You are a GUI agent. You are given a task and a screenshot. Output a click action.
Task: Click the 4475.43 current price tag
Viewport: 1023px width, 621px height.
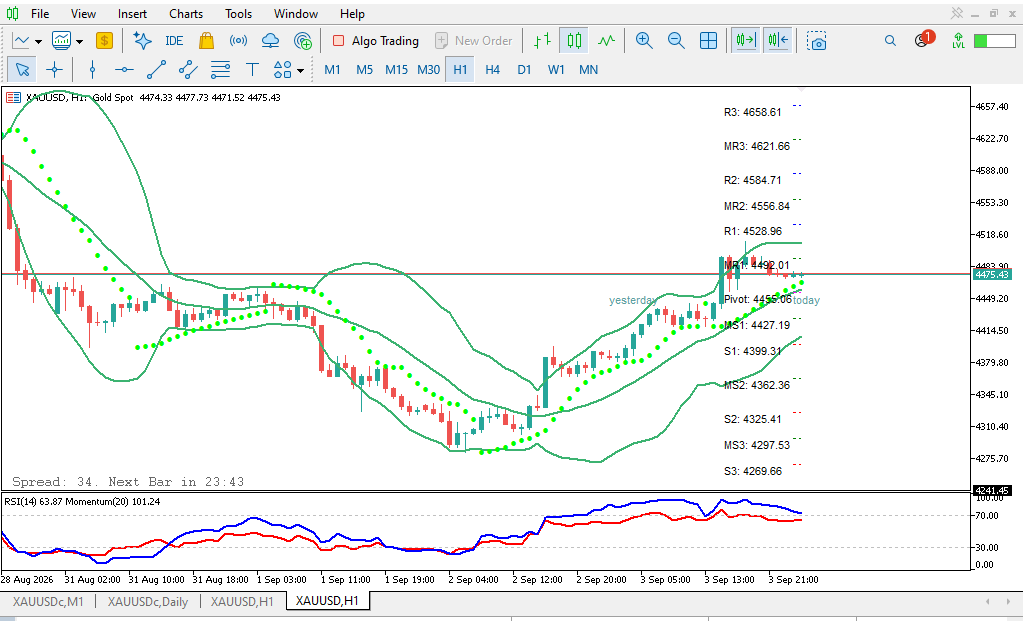pos(992,275)
